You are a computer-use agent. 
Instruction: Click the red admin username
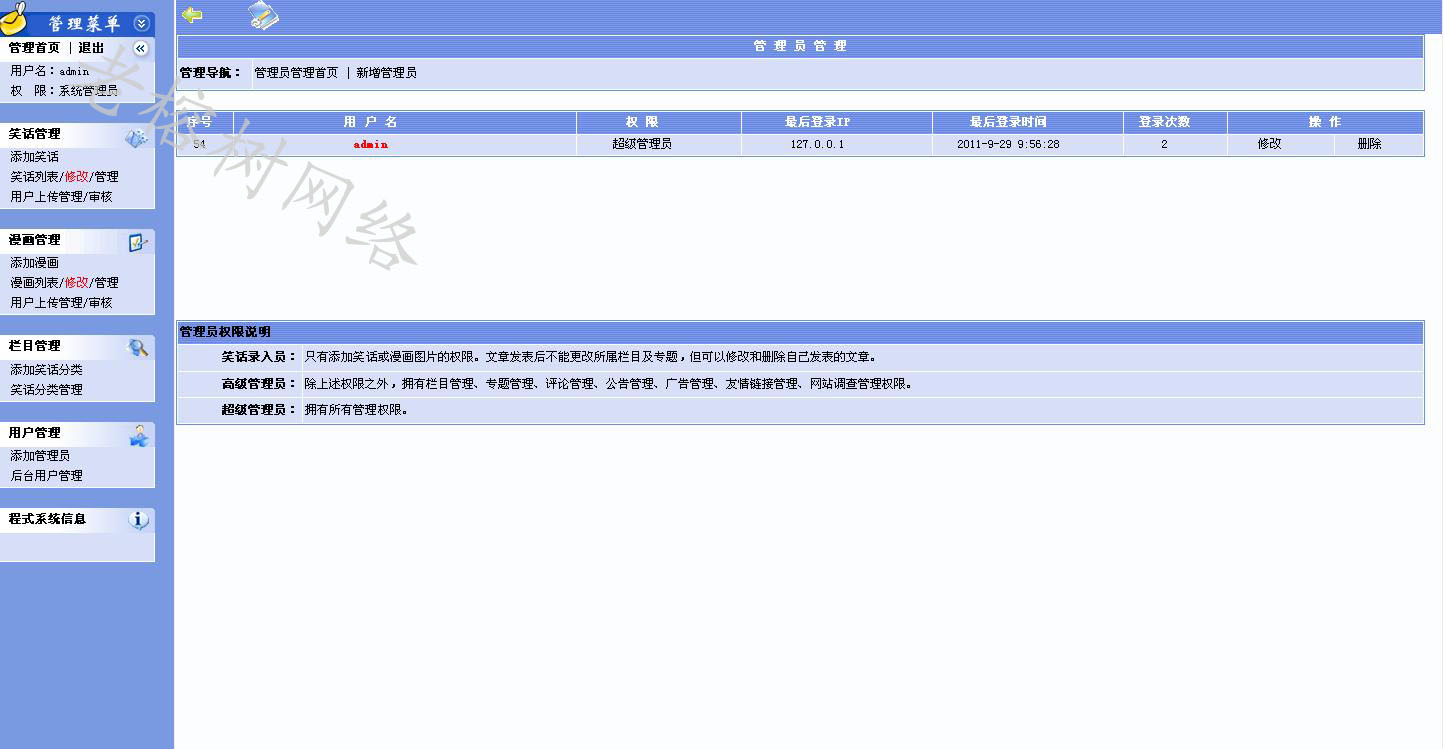tap(370, 144)
